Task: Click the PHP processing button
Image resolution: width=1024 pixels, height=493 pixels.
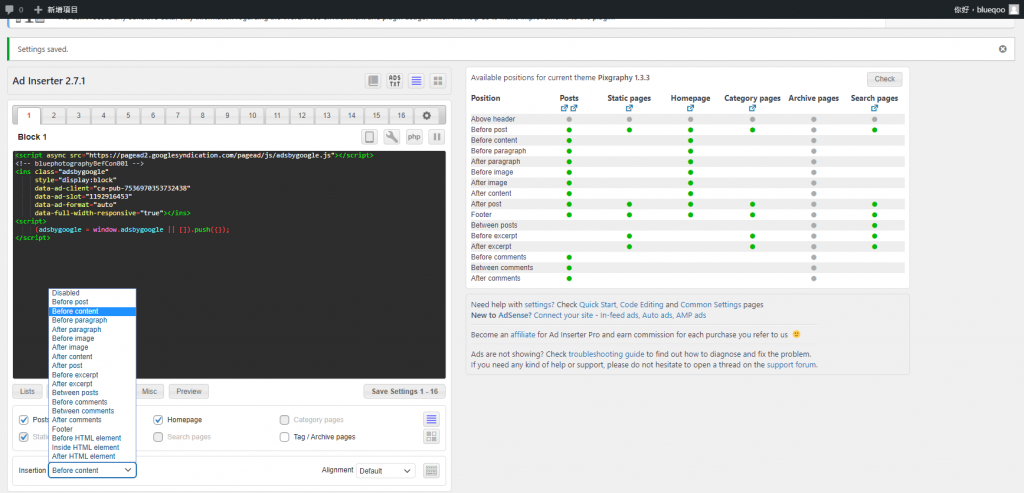Action: point(414,137)
